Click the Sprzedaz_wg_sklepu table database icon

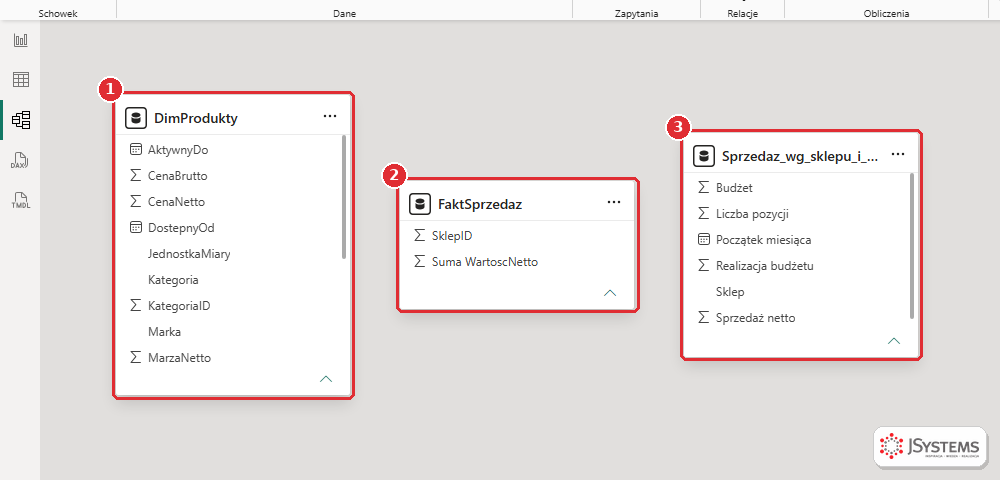click(x=704, y=156)
